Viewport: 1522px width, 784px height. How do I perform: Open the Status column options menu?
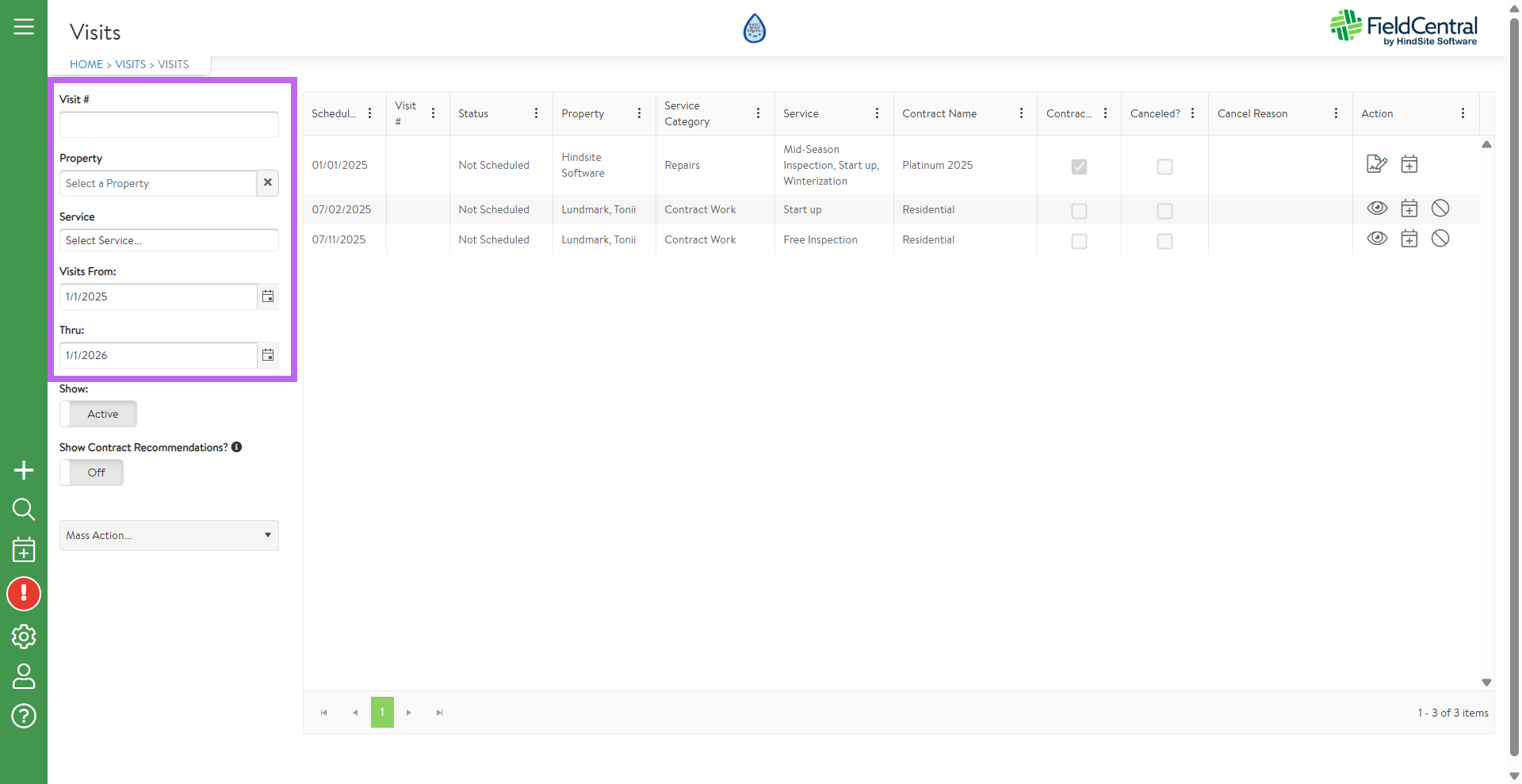537,113
